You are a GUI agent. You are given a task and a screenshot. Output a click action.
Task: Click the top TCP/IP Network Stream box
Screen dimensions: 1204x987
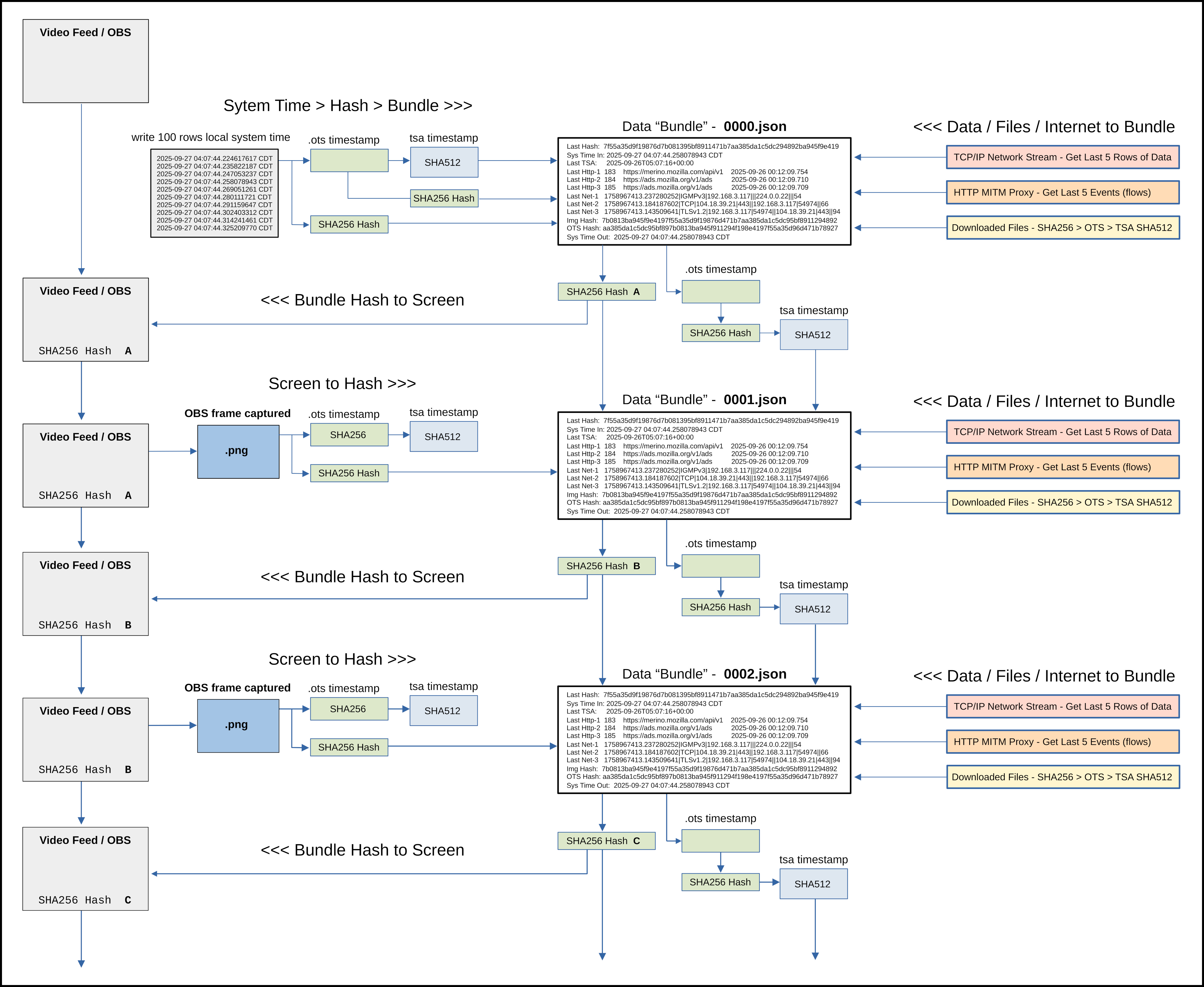click(x=1062, y=157)
